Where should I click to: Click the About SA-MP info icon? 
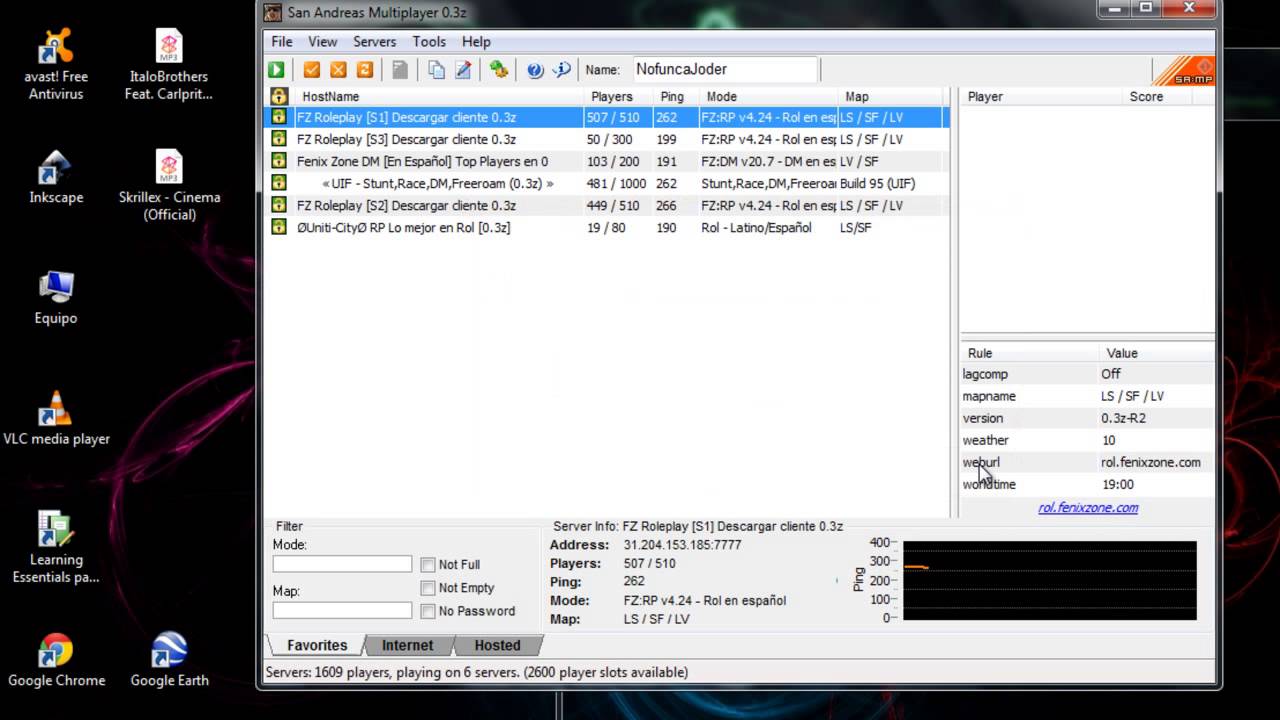(x=562, y=70)
